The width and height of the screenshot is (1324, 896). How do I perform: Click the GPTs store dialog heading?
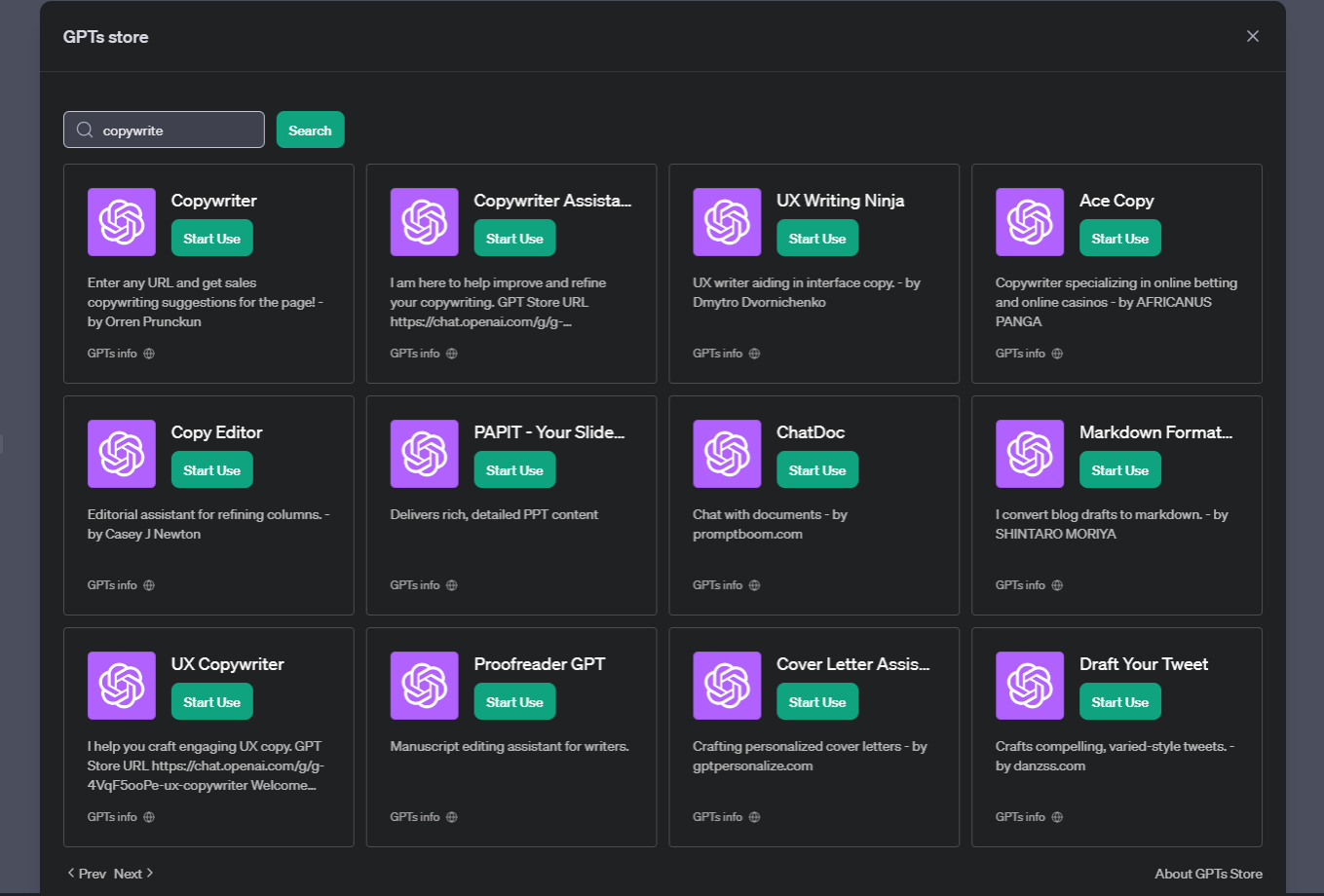(x=106, y=37)
